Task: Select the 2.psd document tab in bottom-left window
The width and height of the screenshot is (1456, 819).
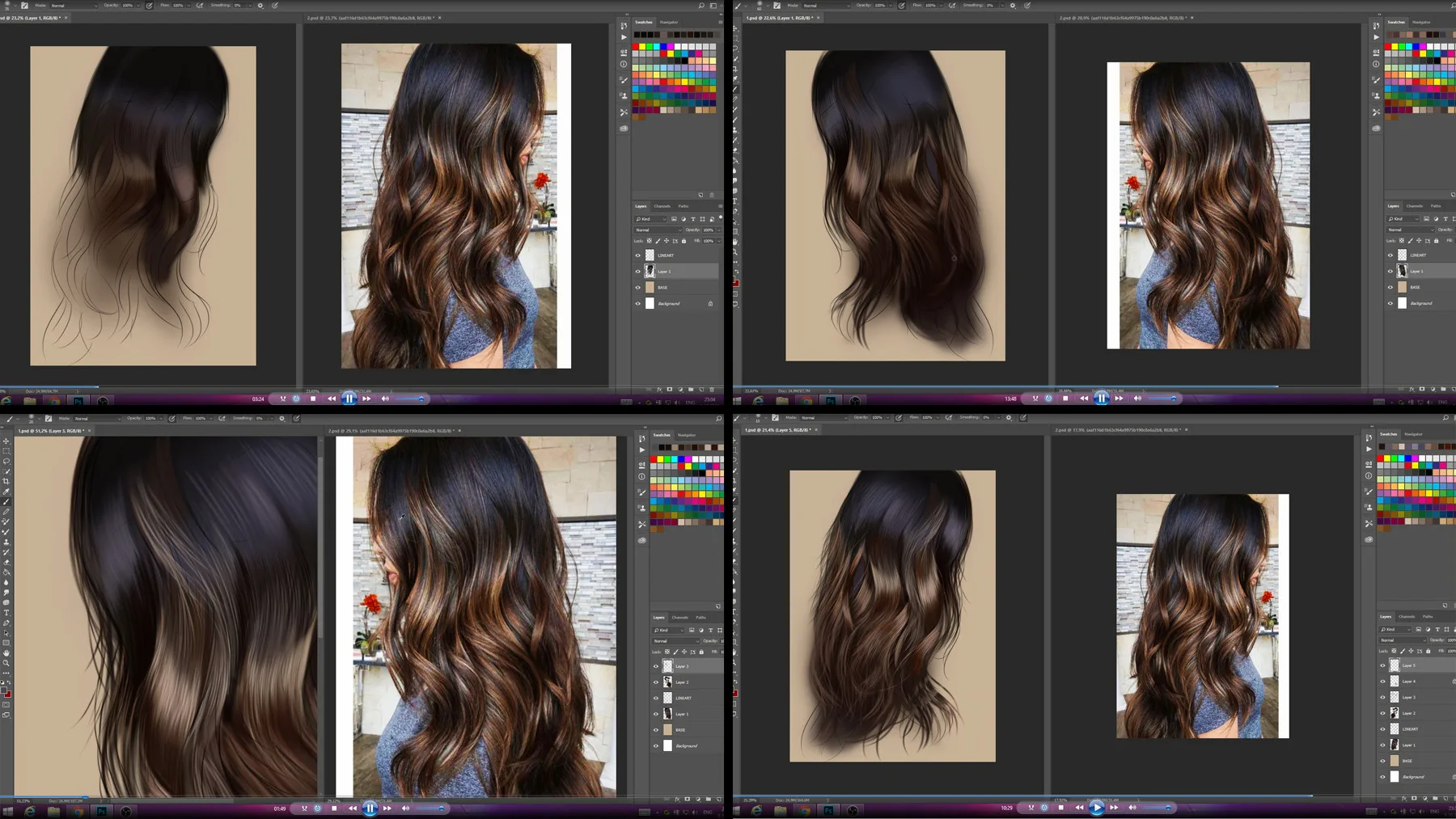Action: [391, 431]
